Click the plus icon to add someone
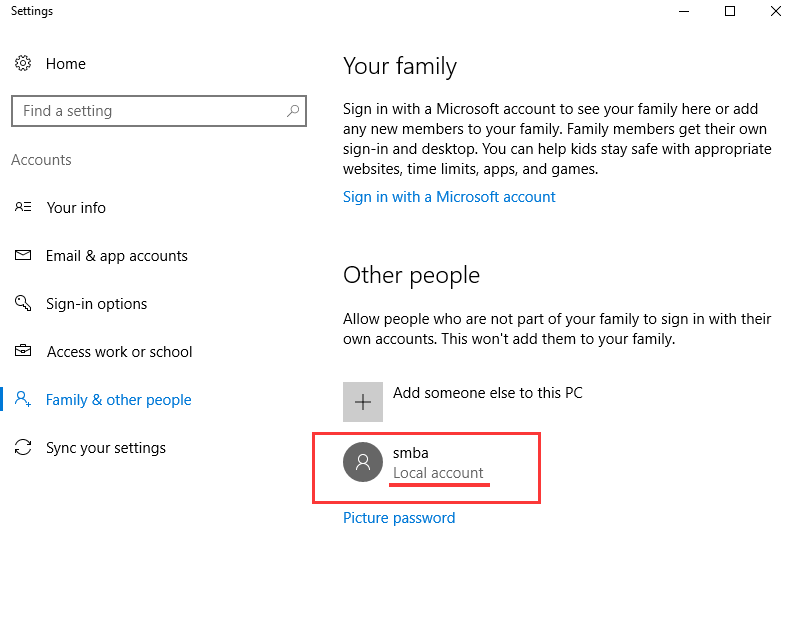792x619 pixels. tap(363, 402)
